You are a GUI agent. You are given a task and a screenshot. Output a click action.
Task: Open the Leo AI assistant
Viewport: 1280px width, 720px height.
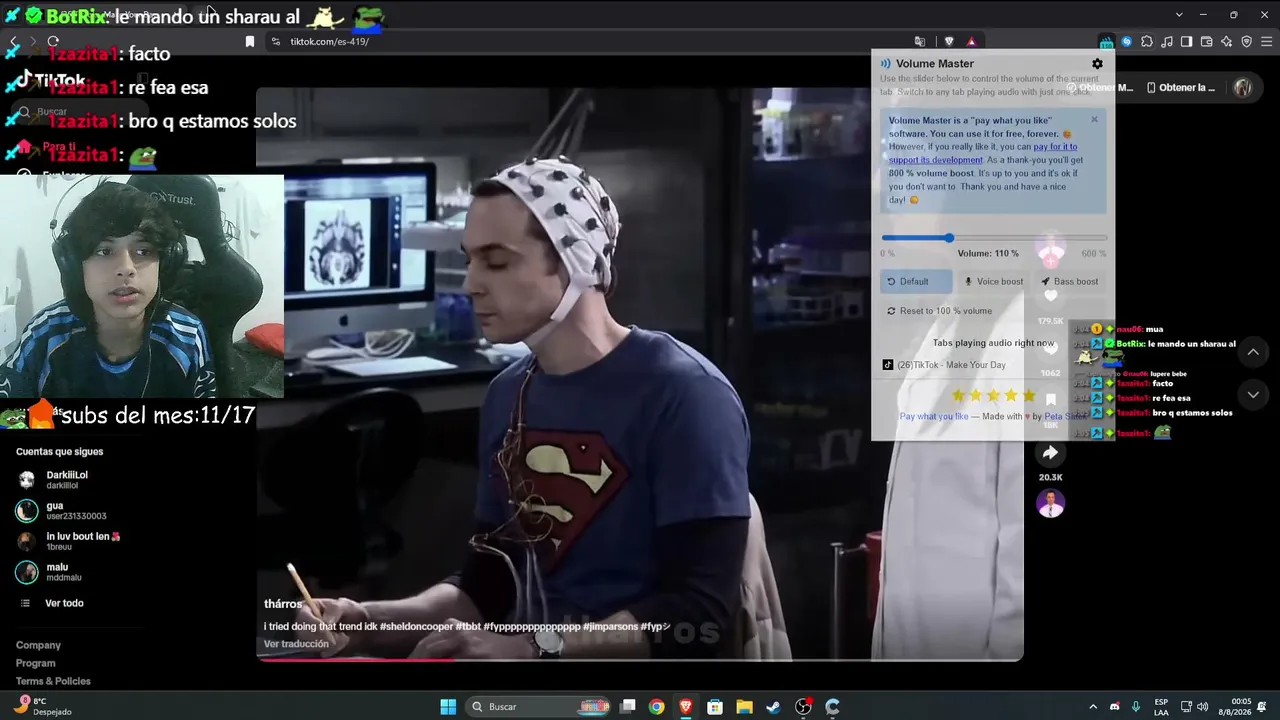[1227, 42]
